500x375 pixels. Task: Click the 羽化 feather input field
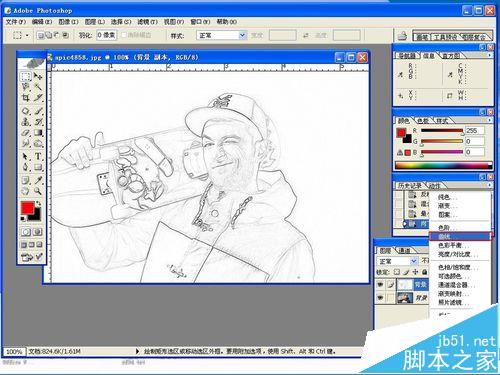[x=107, y=35]
